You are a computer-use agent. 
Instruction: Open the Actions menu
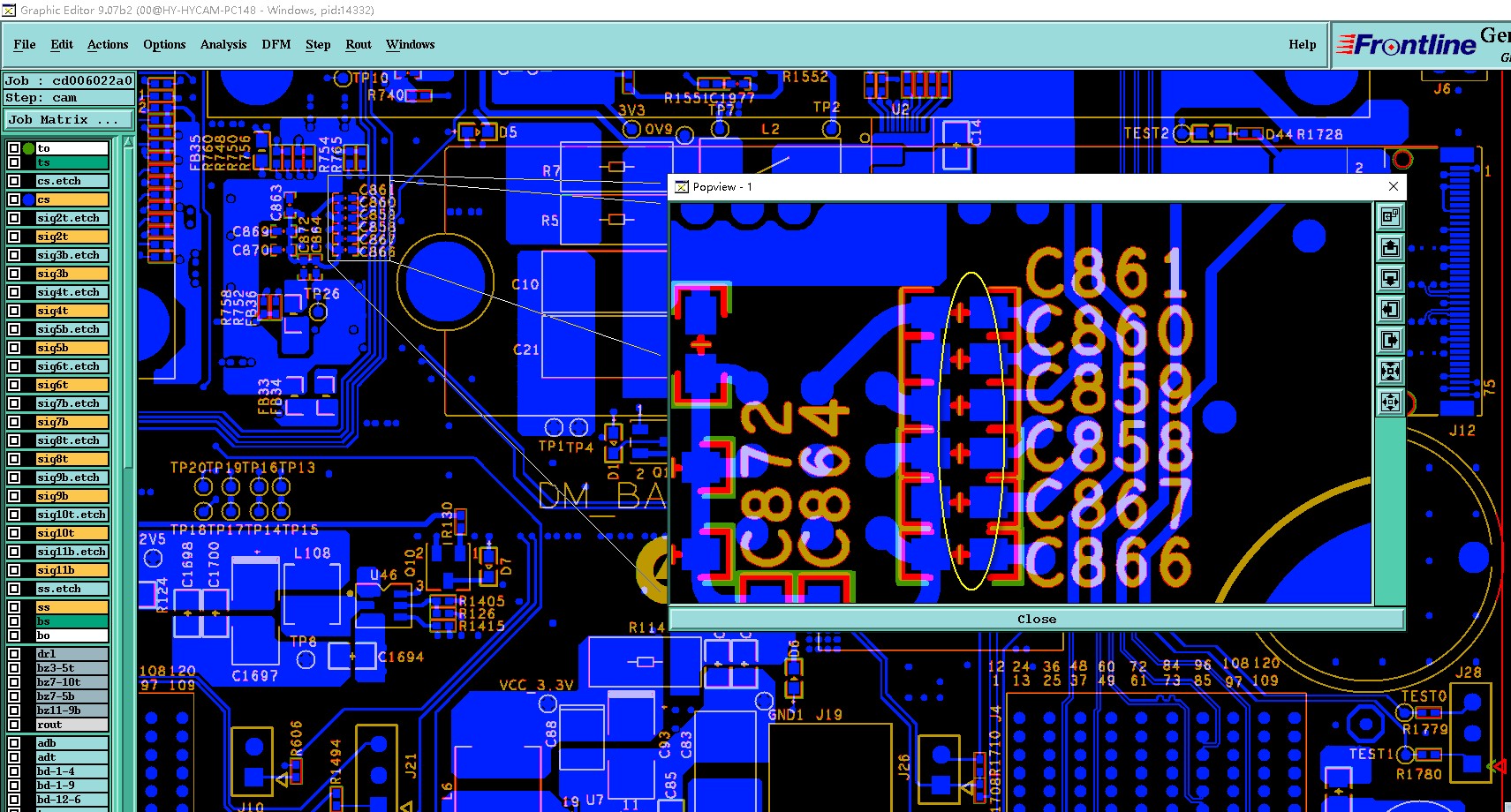pos(108,44)
